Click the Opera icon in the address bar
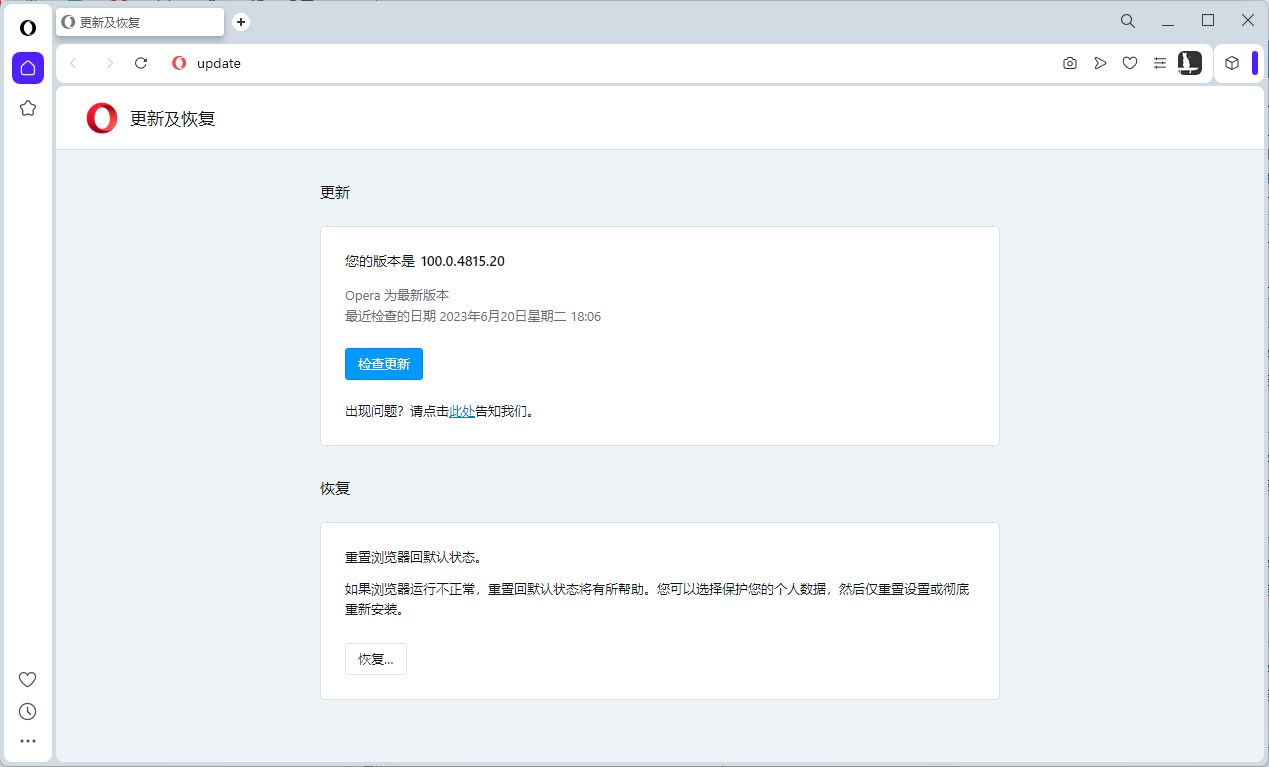The height and width of the screenshot is (767, 1269). point(179,63)
